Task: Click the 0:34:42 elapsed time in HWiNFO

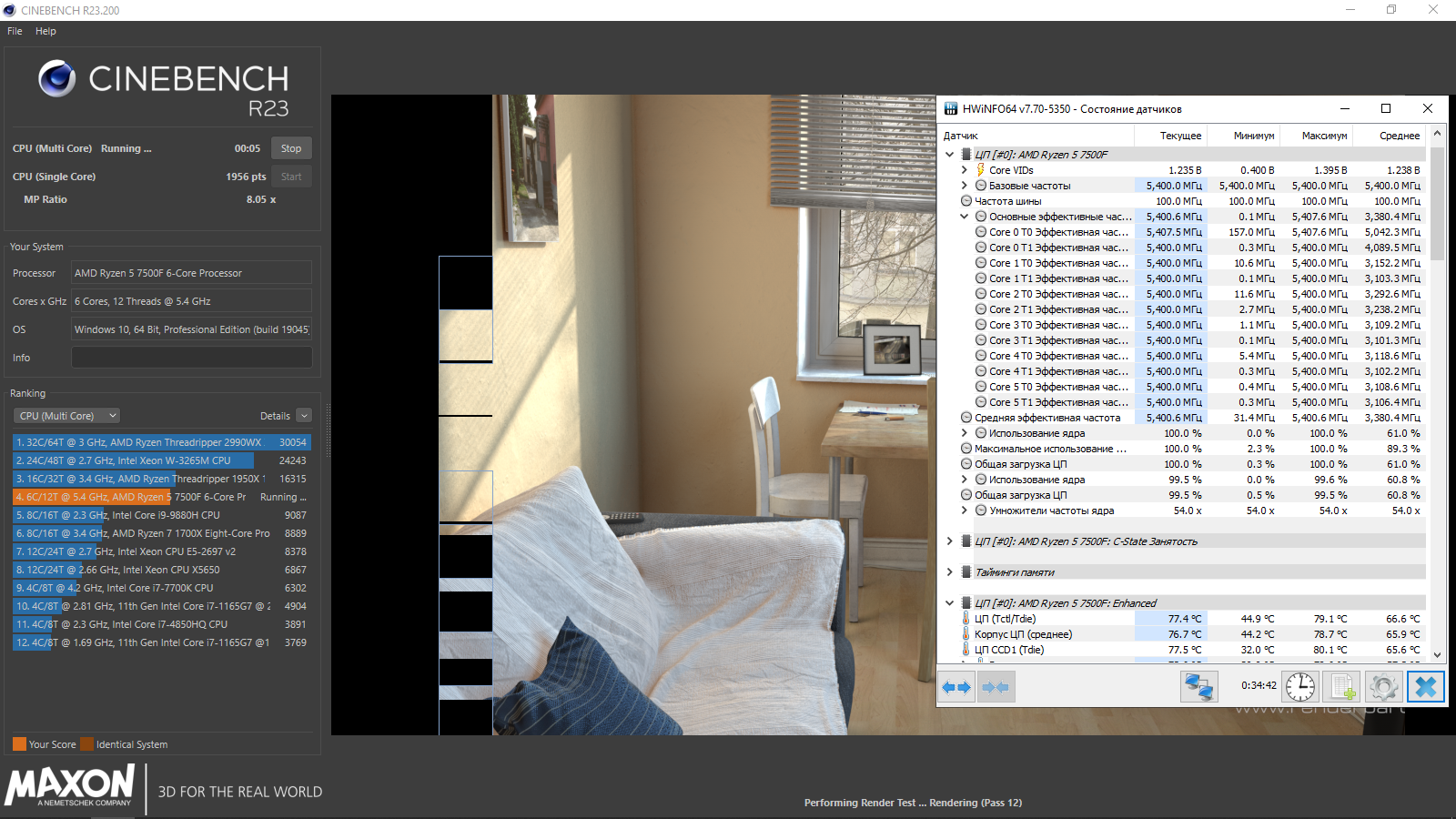Action: click(x=1259, y=685)
